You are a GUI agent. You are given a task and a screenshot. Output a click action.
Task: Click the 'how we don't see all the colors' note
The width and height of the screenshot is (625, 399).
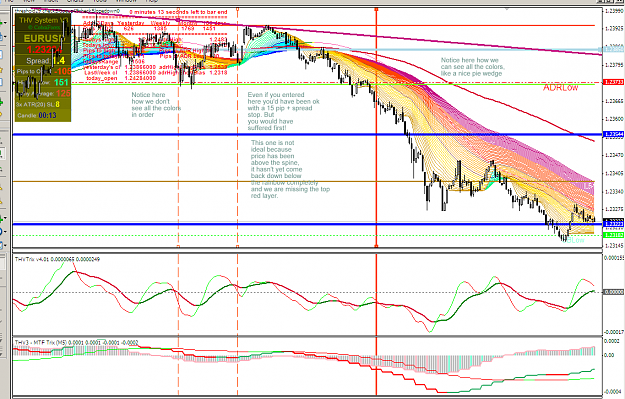(x=156, y=105)
